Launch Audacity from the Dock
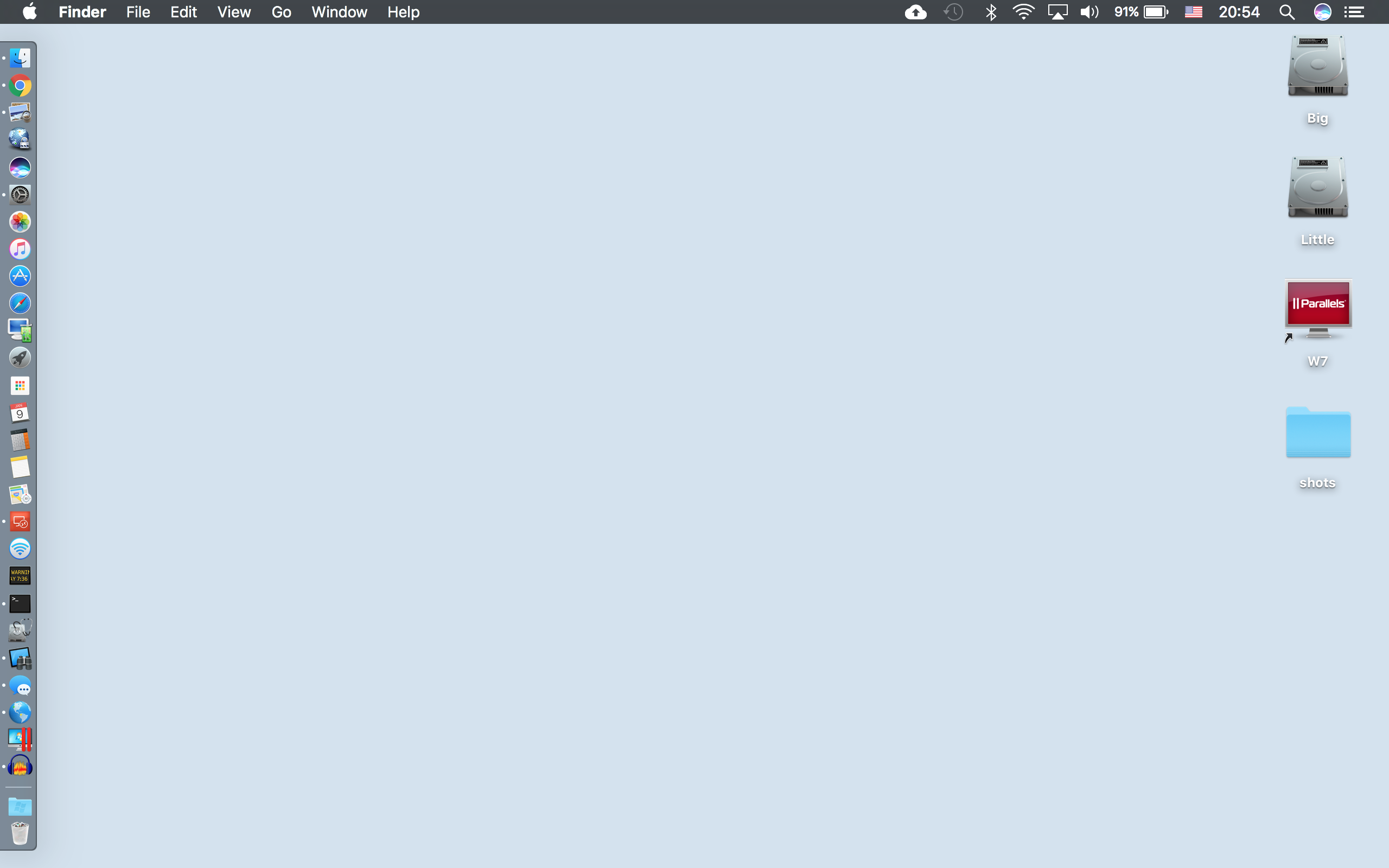The image size is (1389, 868). point(20,767)
